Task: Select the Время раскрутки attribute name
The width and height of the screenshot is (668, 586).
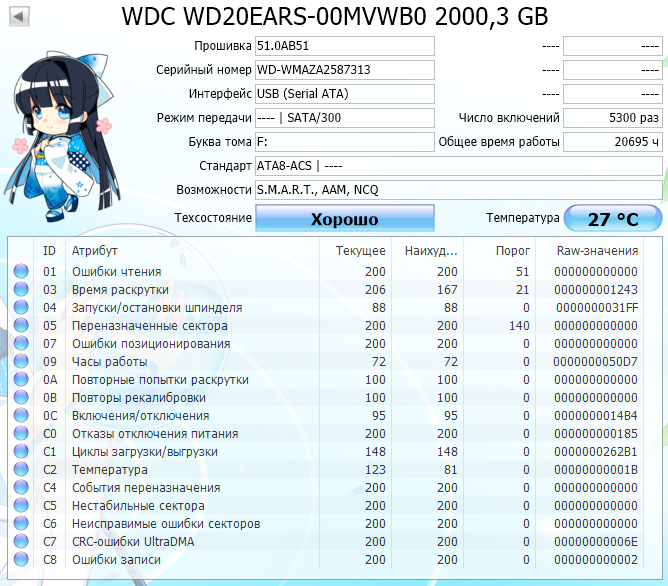Action: coord(120,290)
